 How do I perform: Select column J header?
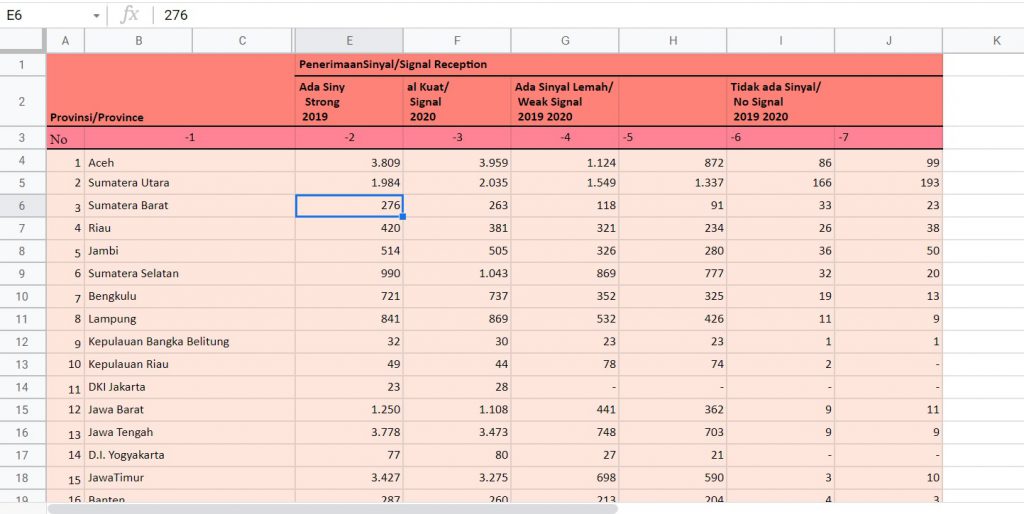coord(888,40)
